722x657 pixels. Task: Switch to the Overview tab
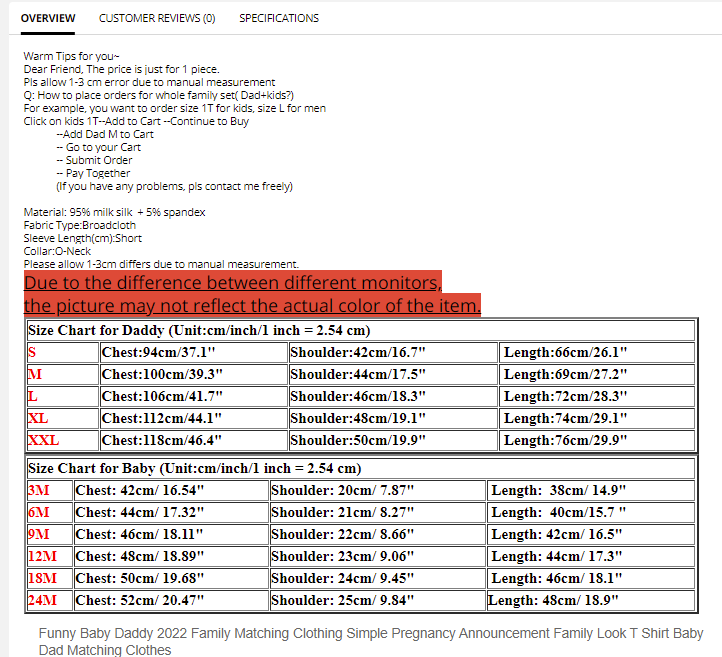[x=47, y=18]
